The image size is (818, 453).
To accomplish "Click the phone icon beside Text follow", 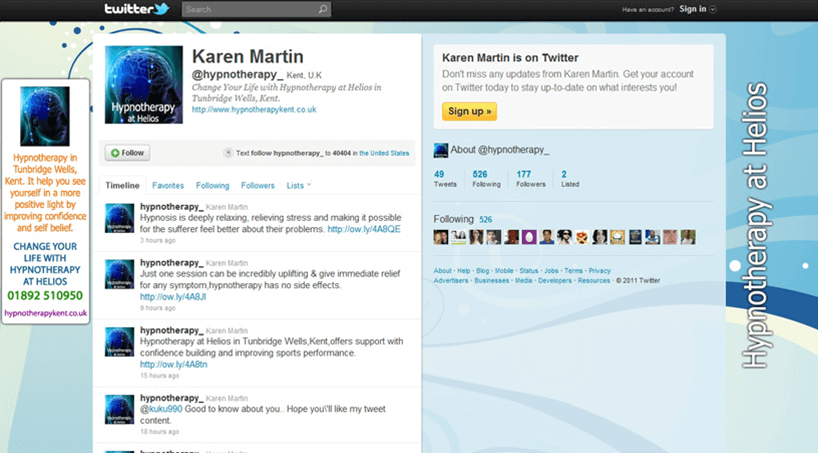I will pyautogui.click(x=228, y=153).
